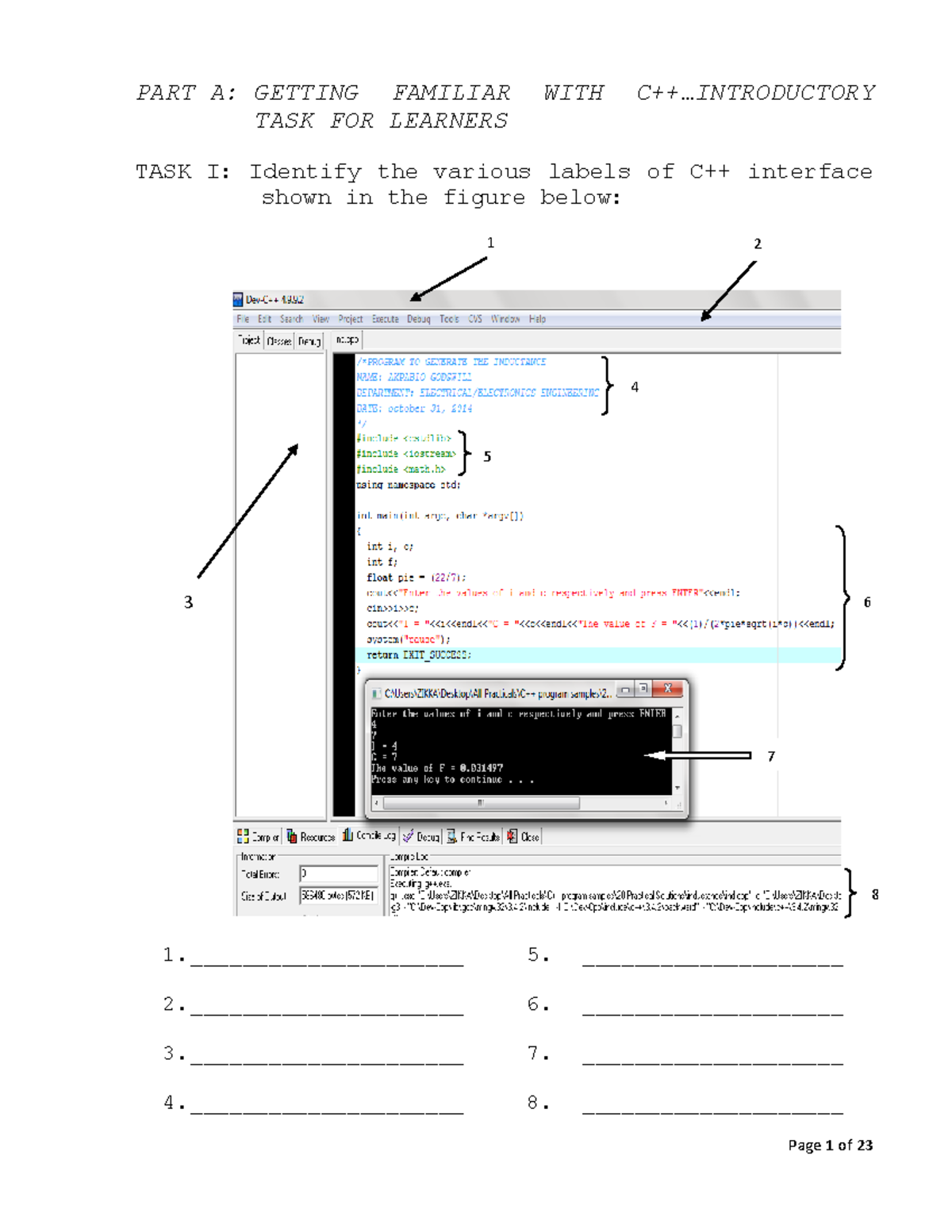The image size is (952, 1232).
Task: Click the Compile Log bar-chart icon
Action: (346, 835)
